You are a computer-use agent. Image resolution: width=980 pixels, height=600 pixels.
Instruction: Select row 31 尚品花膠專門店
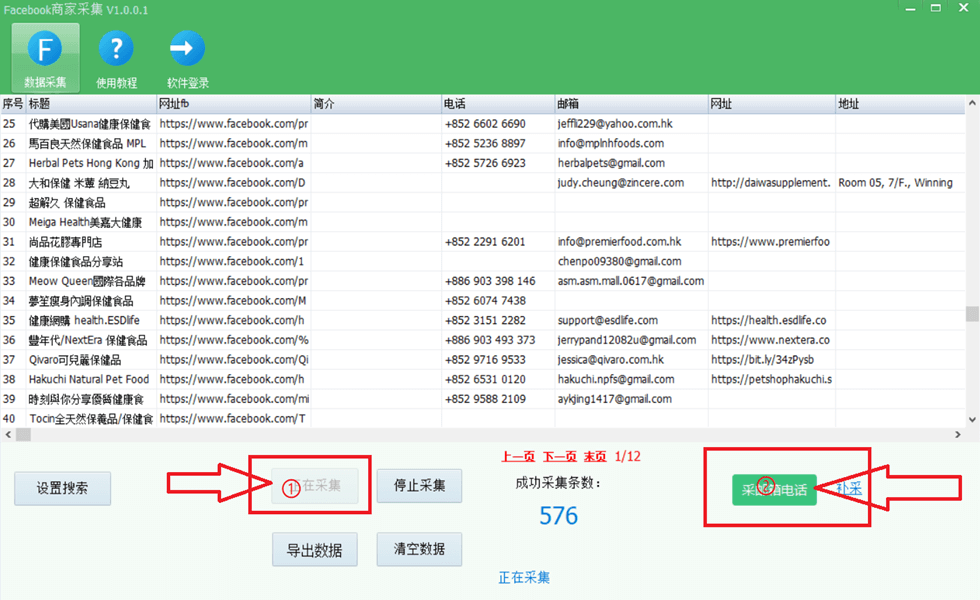[x=482, y=242]
